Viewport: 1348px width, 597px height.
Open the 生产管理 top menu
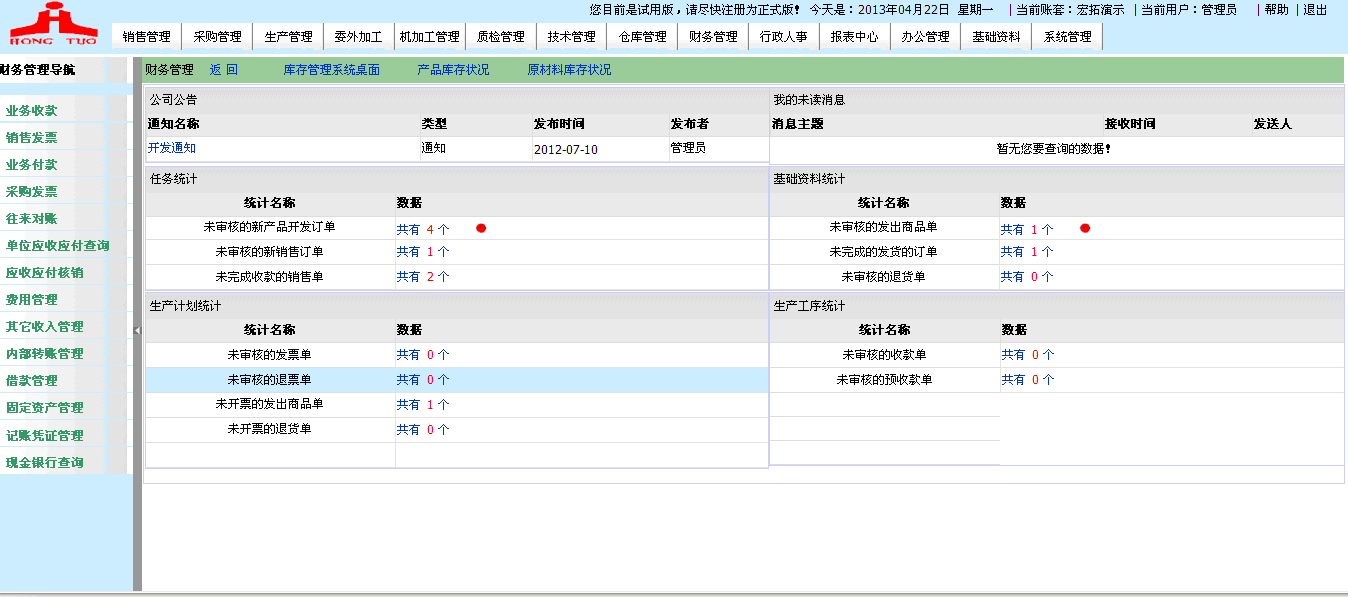(288, 37)
